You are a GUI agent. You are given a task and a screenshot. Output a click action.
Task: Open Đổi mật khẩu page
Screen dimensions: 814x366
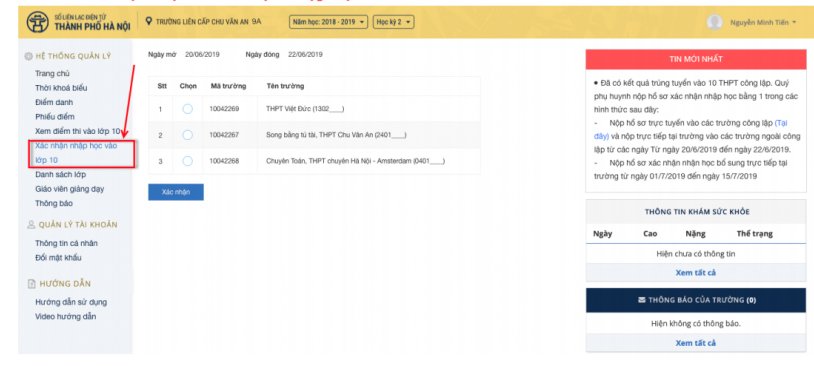(58, 257)
